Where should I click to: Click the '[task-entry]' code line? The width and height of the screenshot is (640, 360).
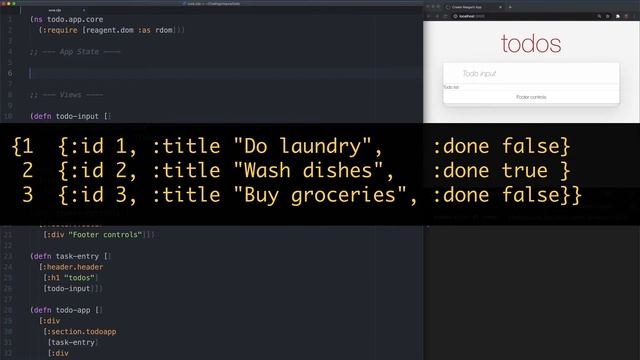73,342
